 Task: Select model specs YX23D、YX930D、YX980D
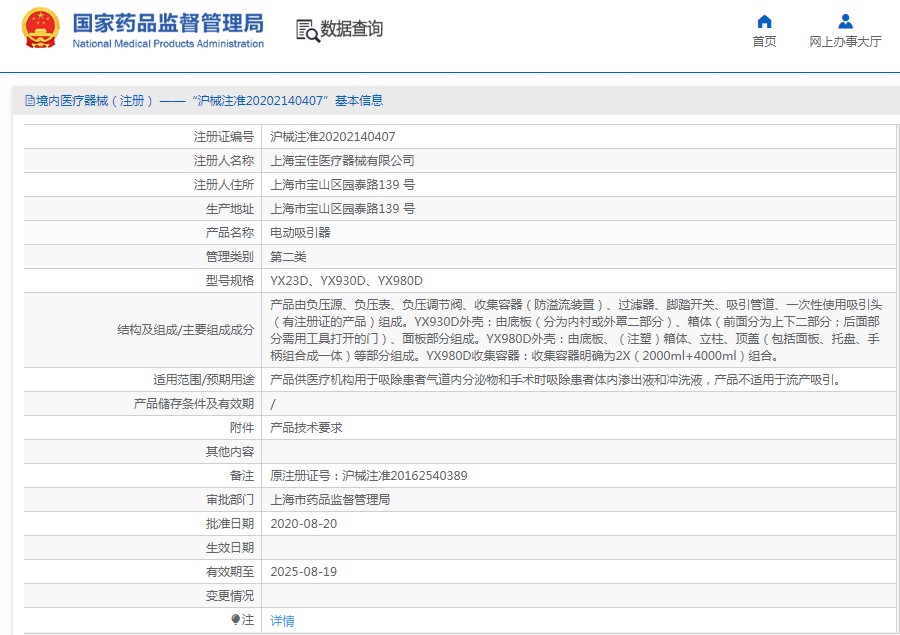[346, 281]
